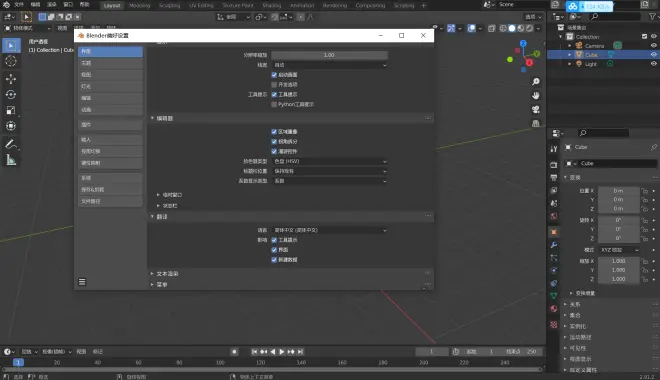Select the 3D Cursor tool
The width and height of the screenshot is (660, 380).
11,61
